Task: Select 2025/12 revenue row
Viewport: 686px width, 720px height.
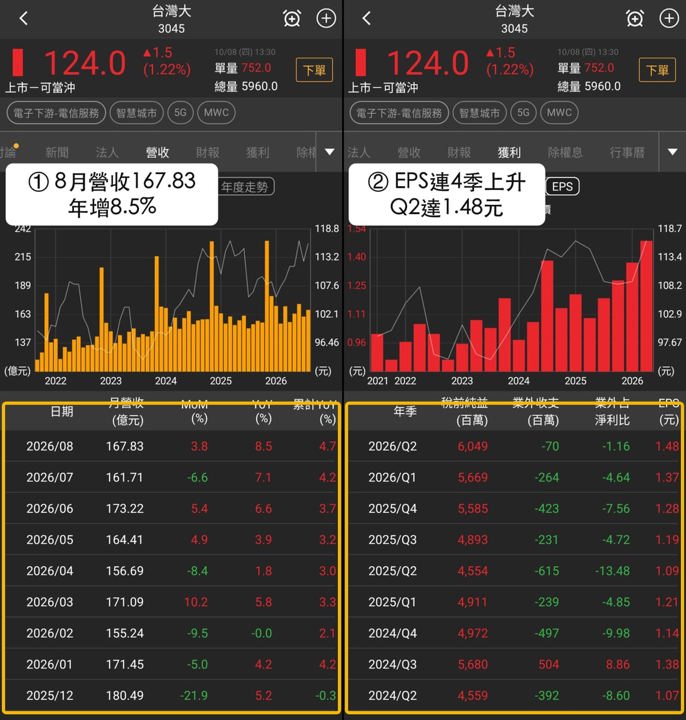Action: tap(171, 695)
